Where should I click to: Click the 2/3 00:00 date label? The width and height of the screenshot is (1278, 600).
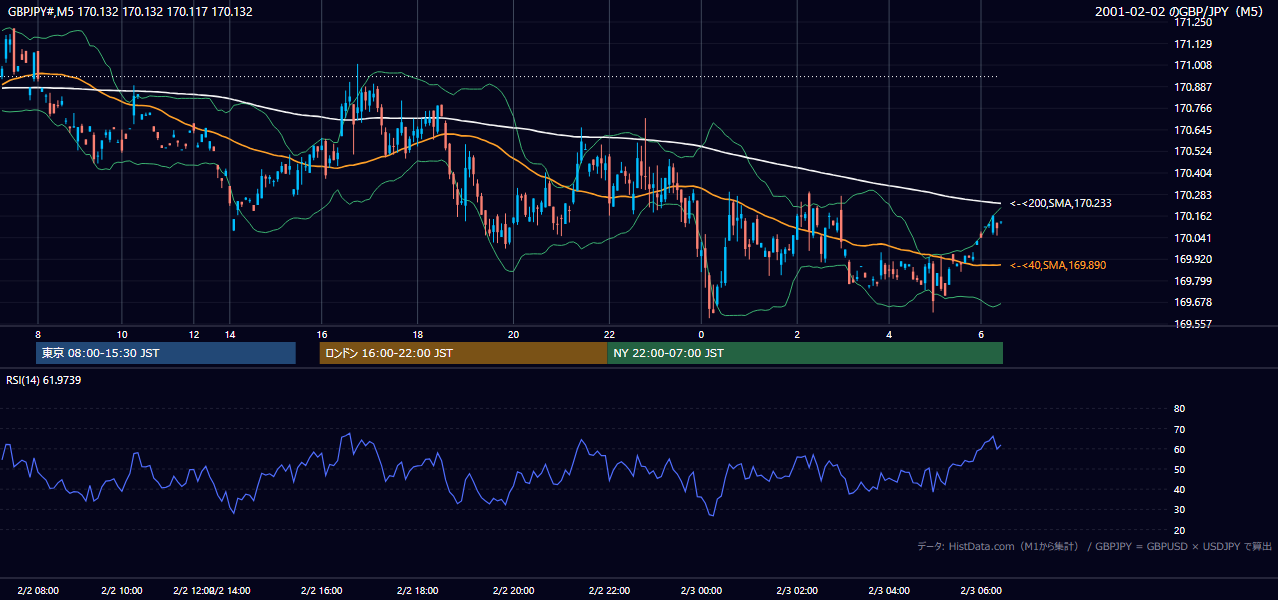[701, 590]
